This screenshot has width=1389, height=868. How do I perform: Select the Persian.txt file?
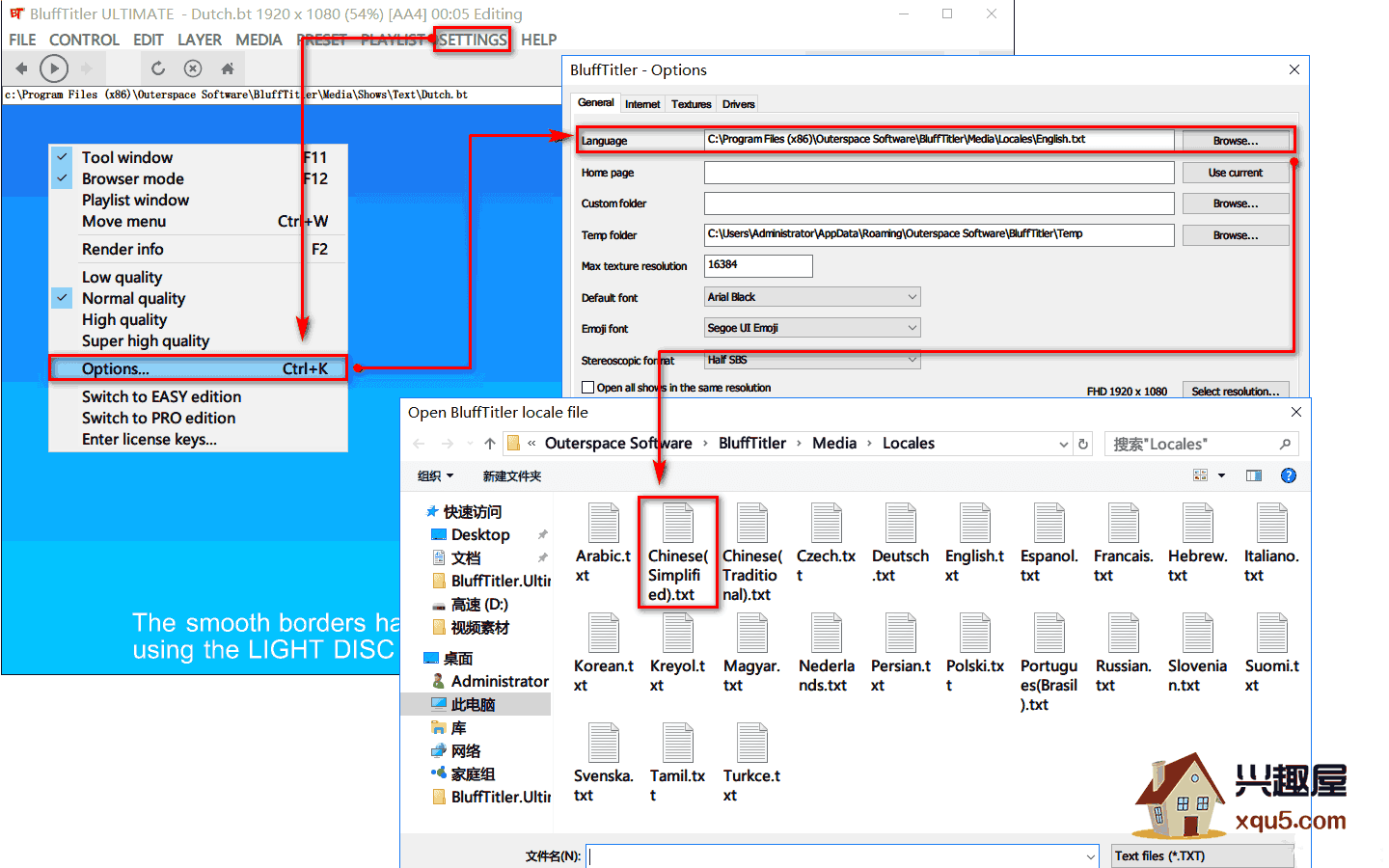[x=900, y=653]
